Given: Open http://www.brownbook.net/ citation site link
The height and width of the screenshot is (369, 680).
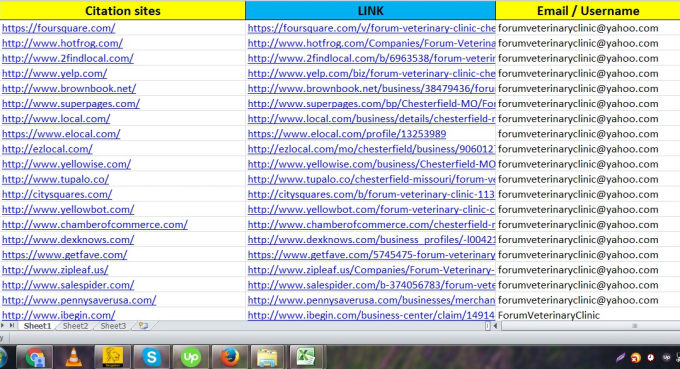Looking at the screenshot, I should (69, 89).
